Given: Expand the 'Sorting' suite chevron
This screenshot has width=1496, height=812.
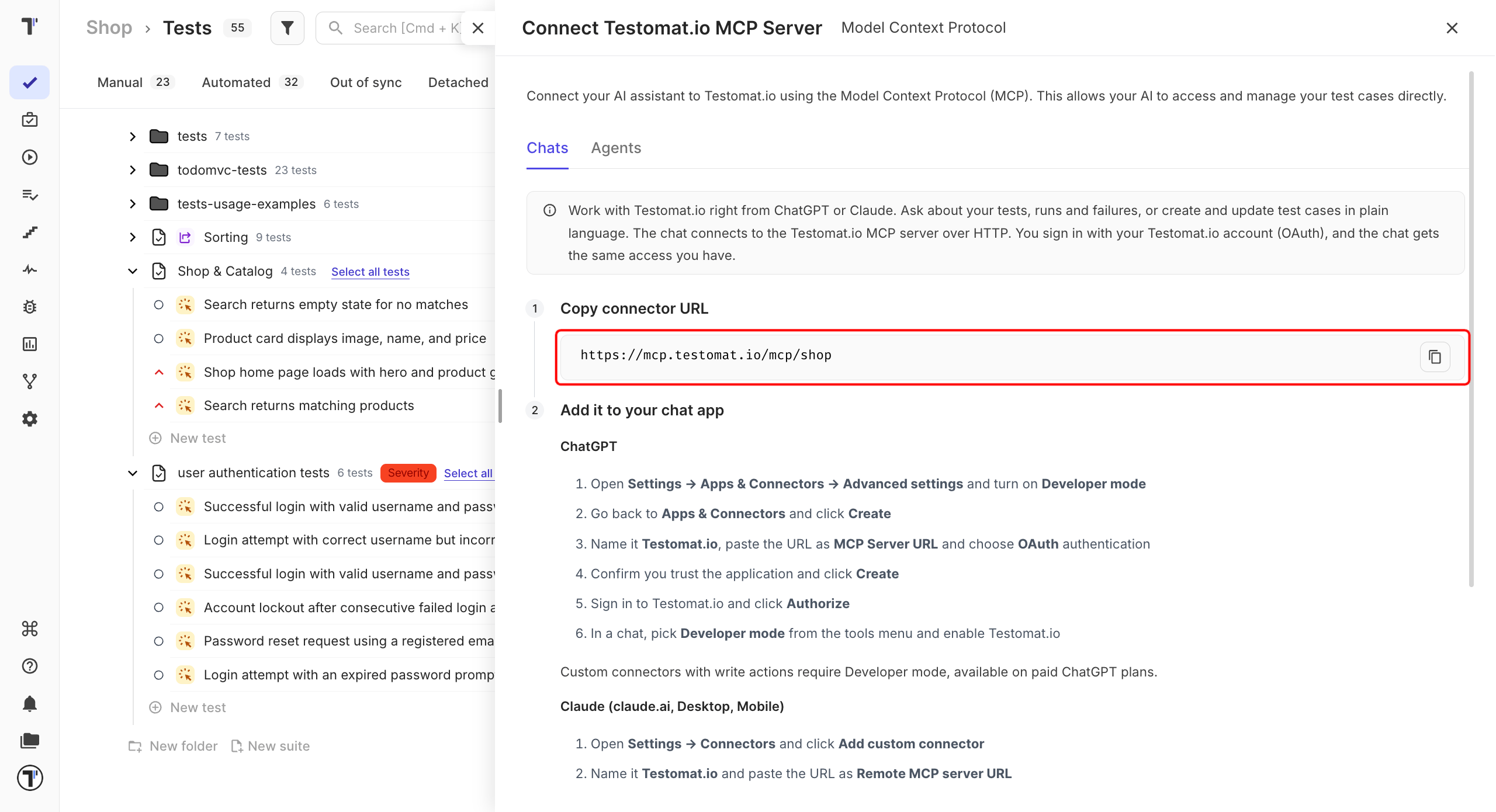Looking at the screenshot, I should coord(133,237).
